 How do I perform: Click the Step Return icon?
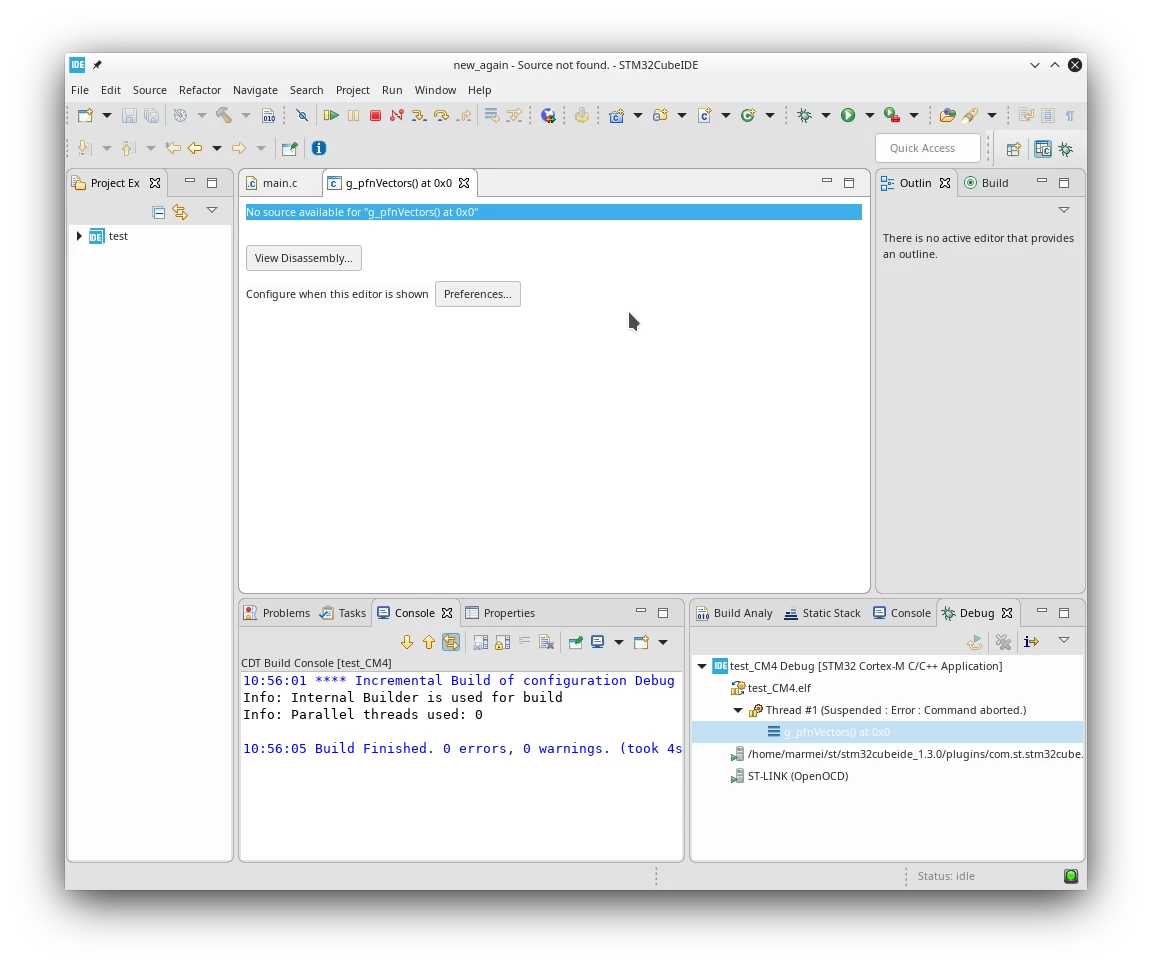pos(464,115)
